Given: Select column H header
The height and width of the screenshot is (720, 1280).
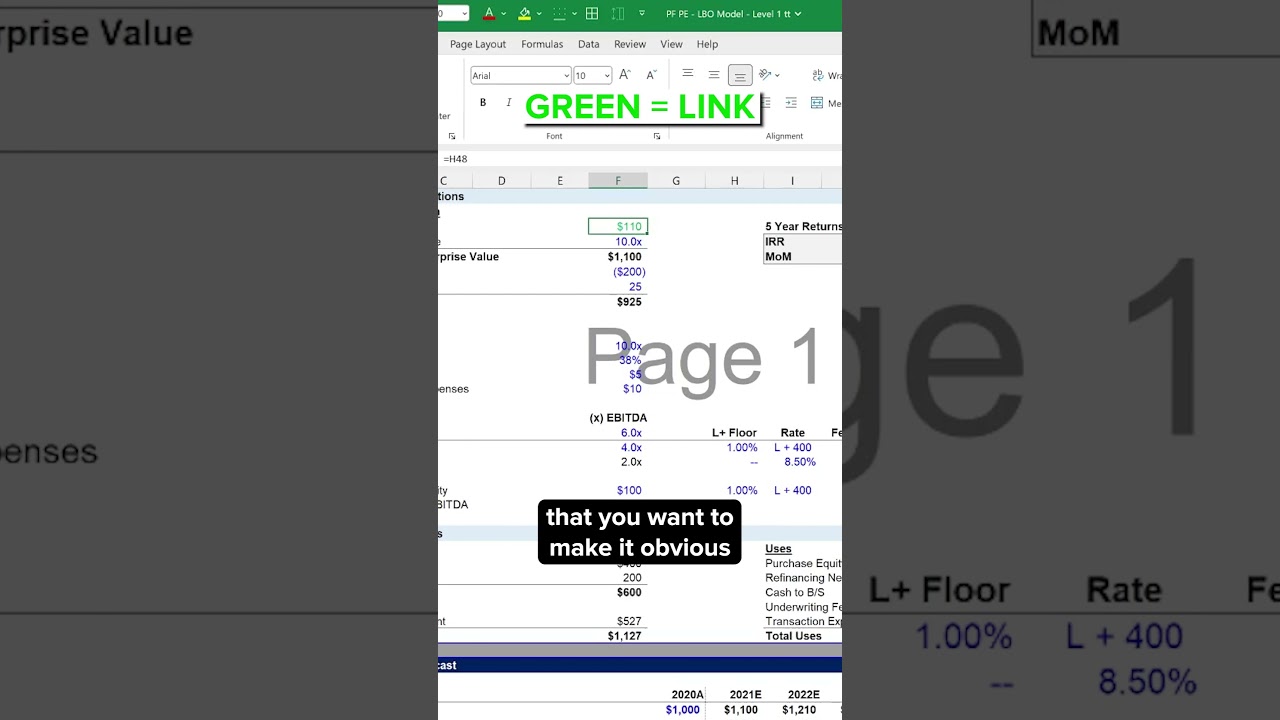Looking at the screenshot, I should click(735, 181).
